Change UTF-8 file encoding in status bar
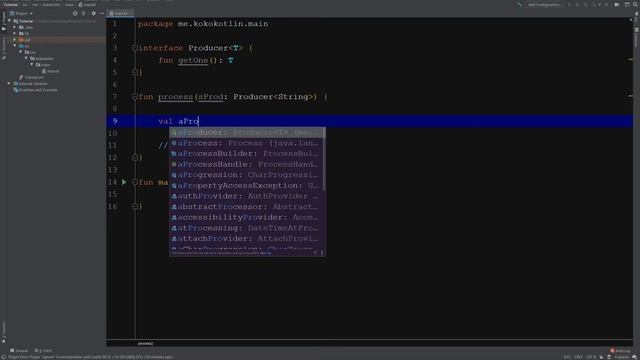Viewport: 640px width, 360px height. click(590, 357)
